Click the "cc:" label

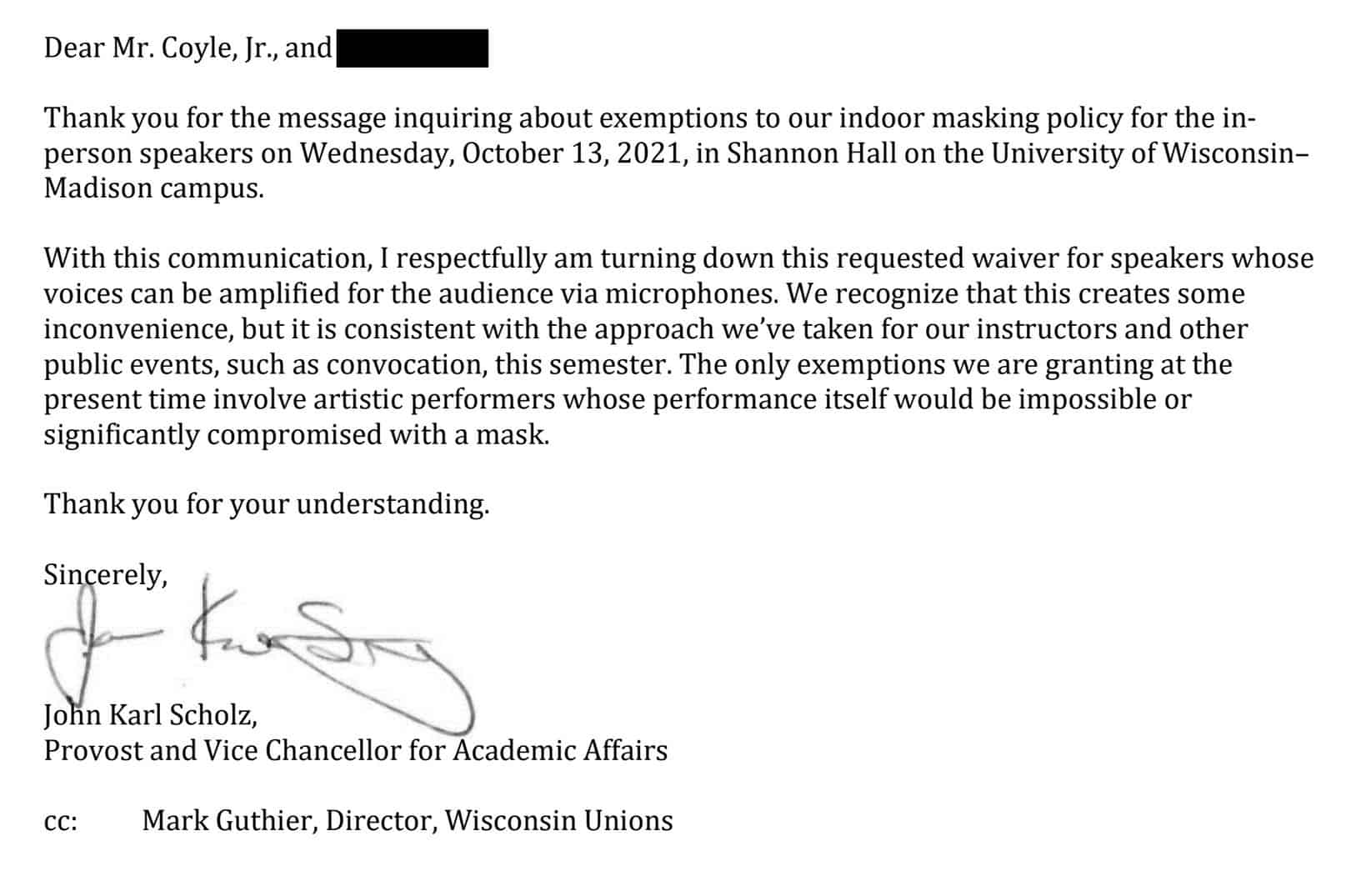pyautogui.click(x=60, y=822)
